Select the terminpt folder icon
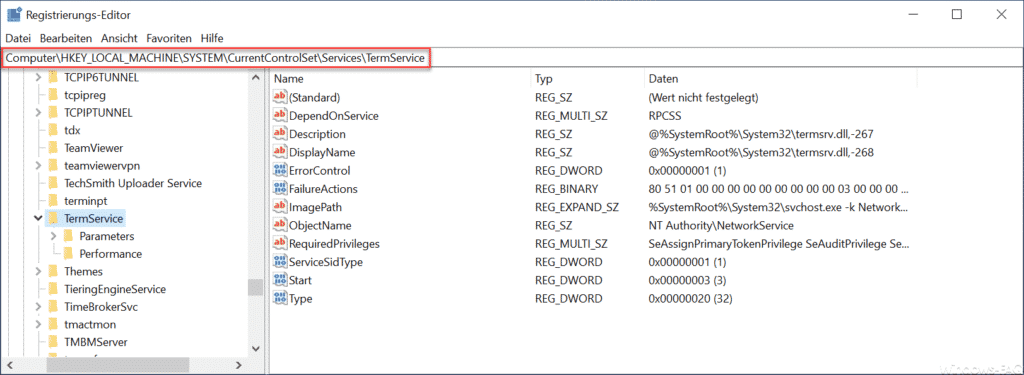The width and height of the screenshot is (1024, 375). point(53,201)
